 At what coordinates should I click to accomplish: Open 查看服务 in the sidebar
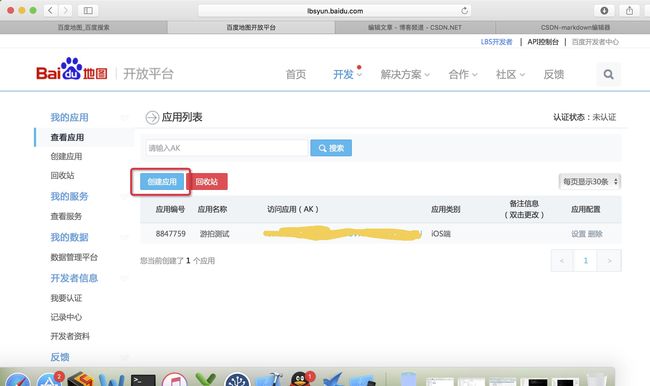coord(66,216)
